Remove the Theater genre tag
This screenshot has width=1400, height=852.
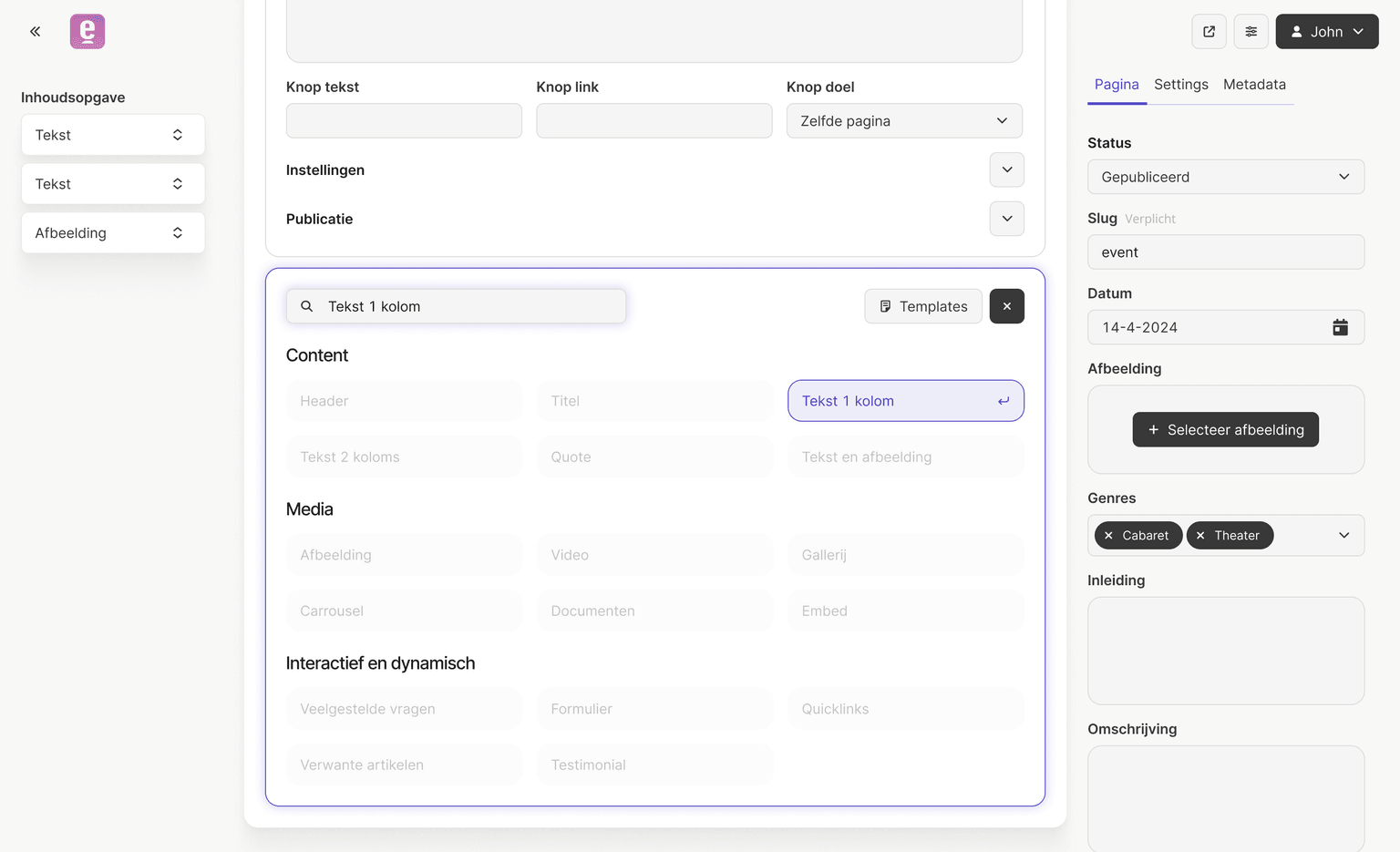(x=1200, y=536)
